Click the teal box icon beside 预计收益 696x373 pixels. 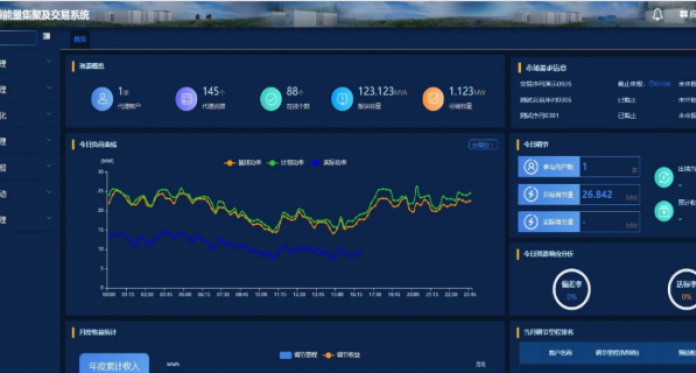[664, 211]
